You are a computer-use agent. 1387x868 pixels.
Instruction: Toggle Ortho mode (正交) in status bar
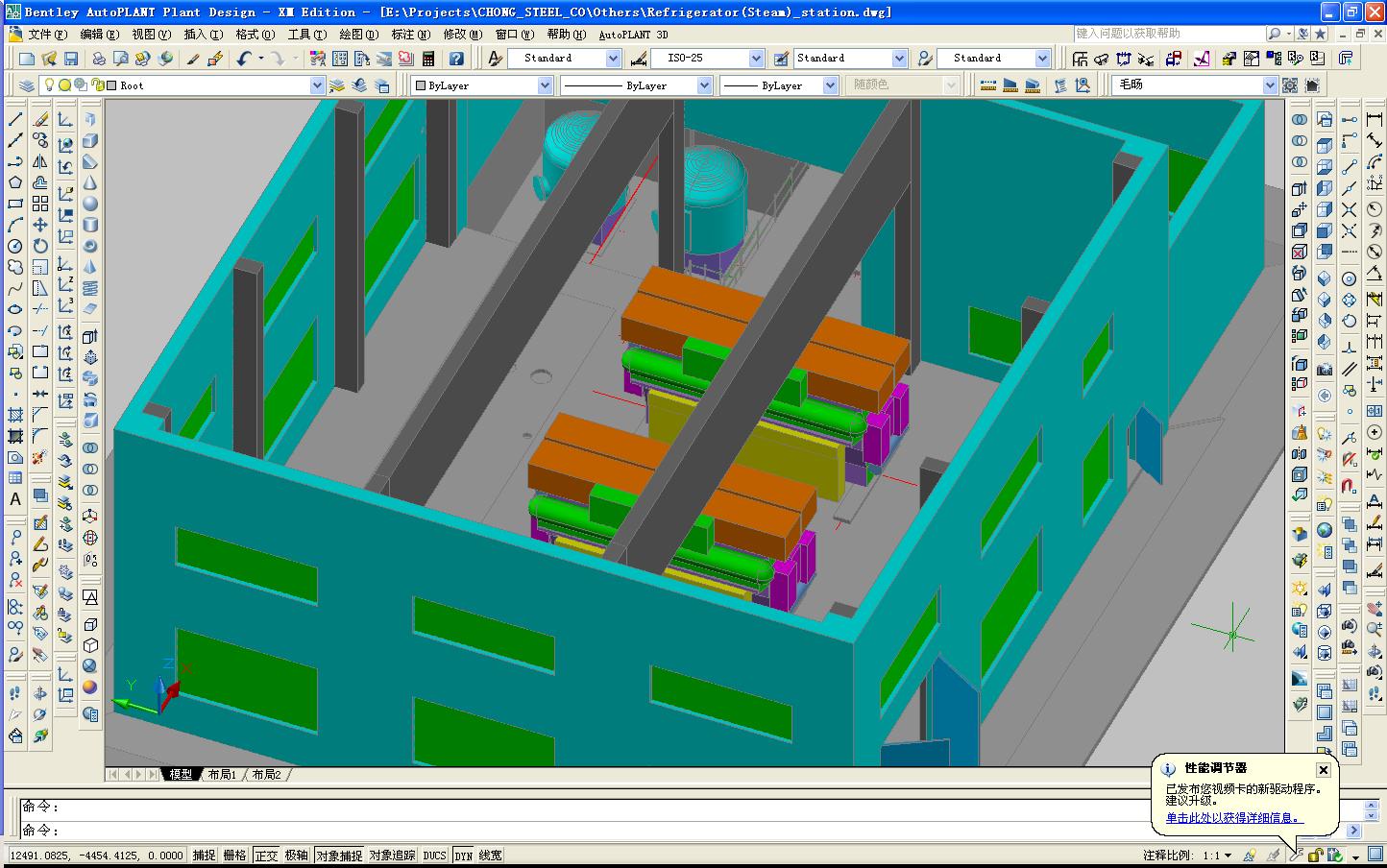(266, 856)
